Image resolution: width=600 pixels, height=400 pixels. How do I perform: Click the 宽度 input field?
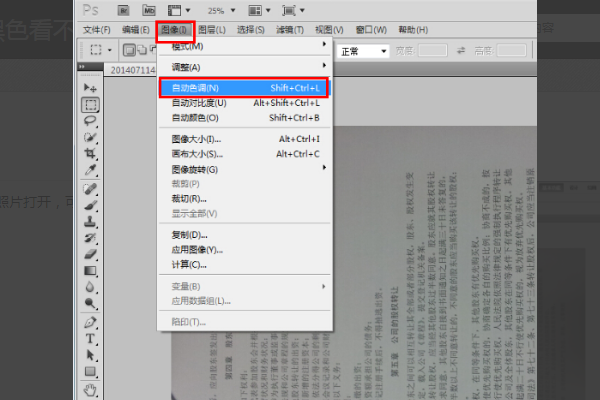coord(432,50)
